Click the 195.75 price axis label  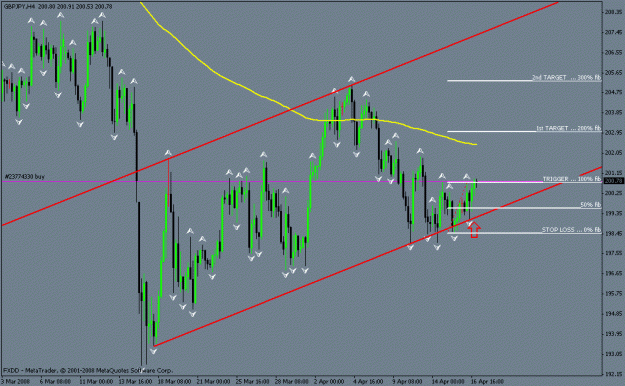[613, 293]
